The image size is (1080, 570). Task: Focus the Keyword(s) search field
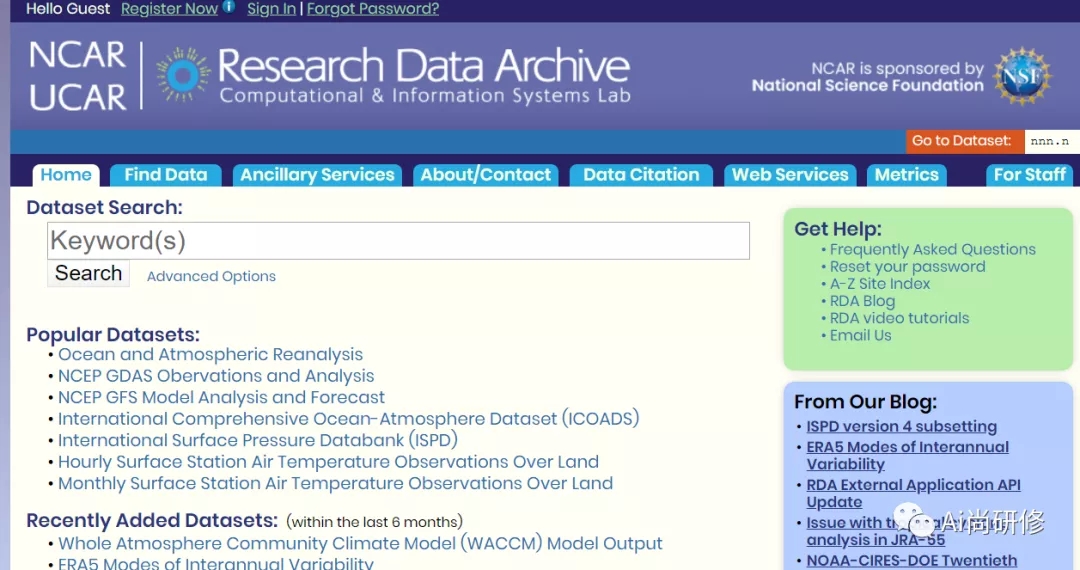(x=398, y=241)
